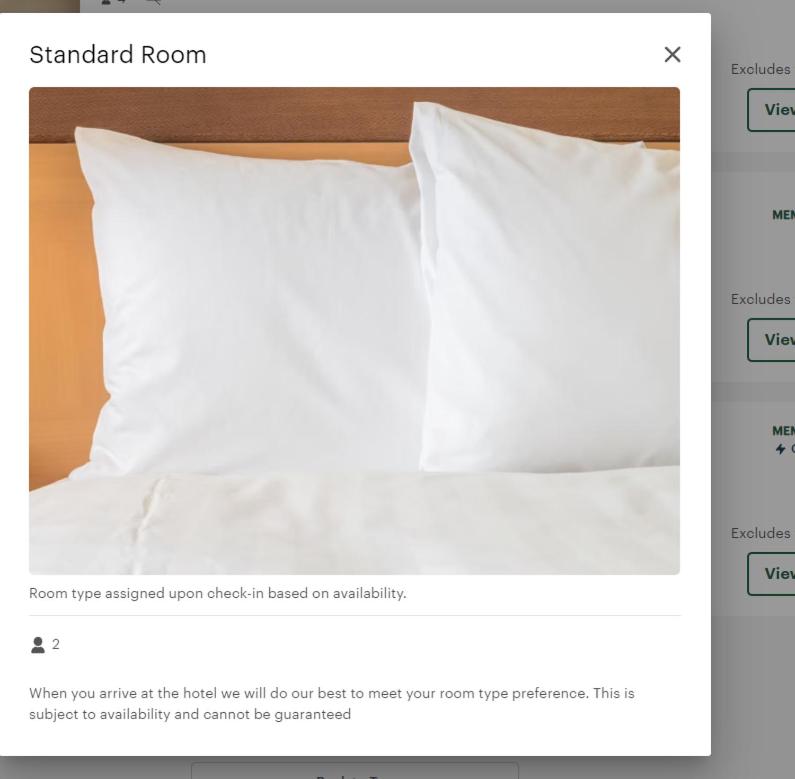Click the lightning bolt icon behind the dialog
795x779 pixels.
[x=780, y=449]
